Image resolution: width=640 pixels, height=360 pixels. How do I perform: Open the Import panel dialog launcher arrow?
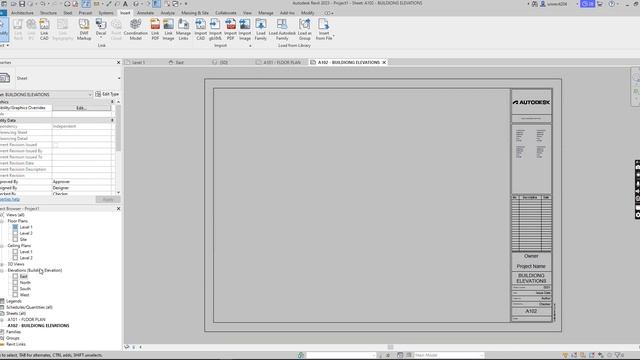(x=250, y=46)
